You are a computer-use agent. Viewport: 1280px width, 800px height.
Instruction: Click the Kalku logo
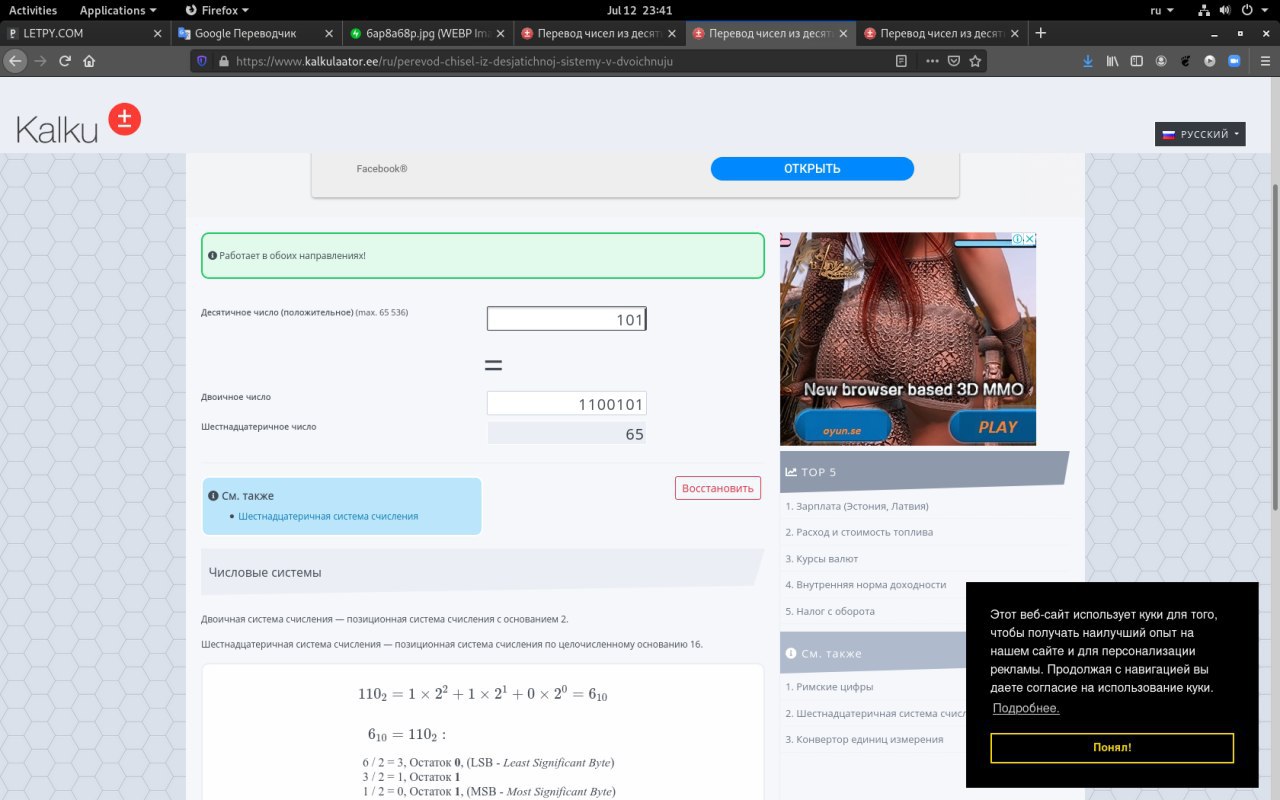pyautogui.click(x=78, y=123)
